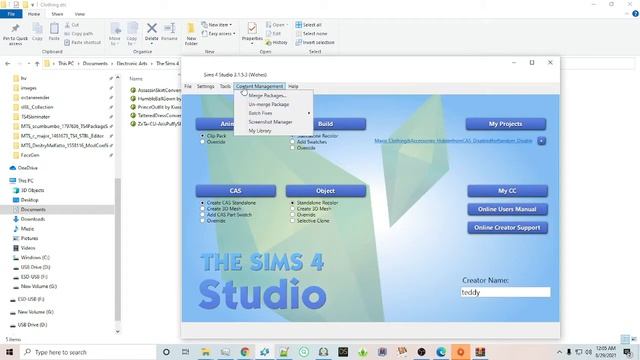Open Explorer help question mark icon
The width and height of the screenshot is (640, 360).
(x=635, y=14)
